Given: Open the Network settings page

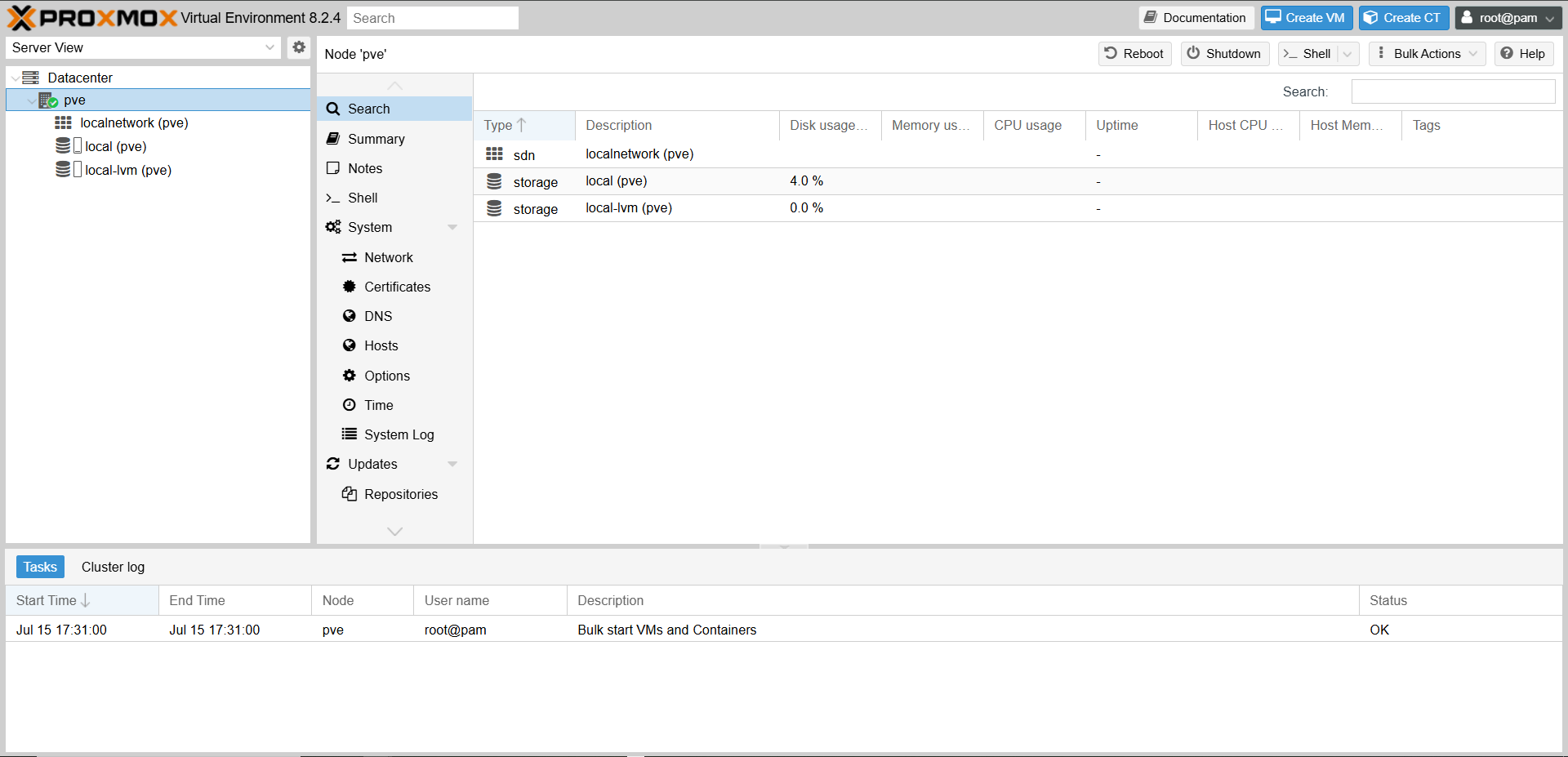Looking at the screenshot, I should 388,257.
